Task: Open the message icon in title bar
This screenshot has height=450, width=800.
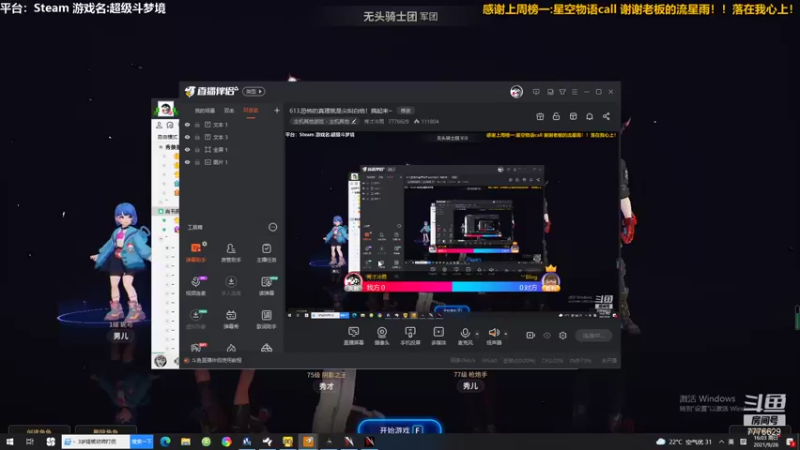Action: point(536,92)
